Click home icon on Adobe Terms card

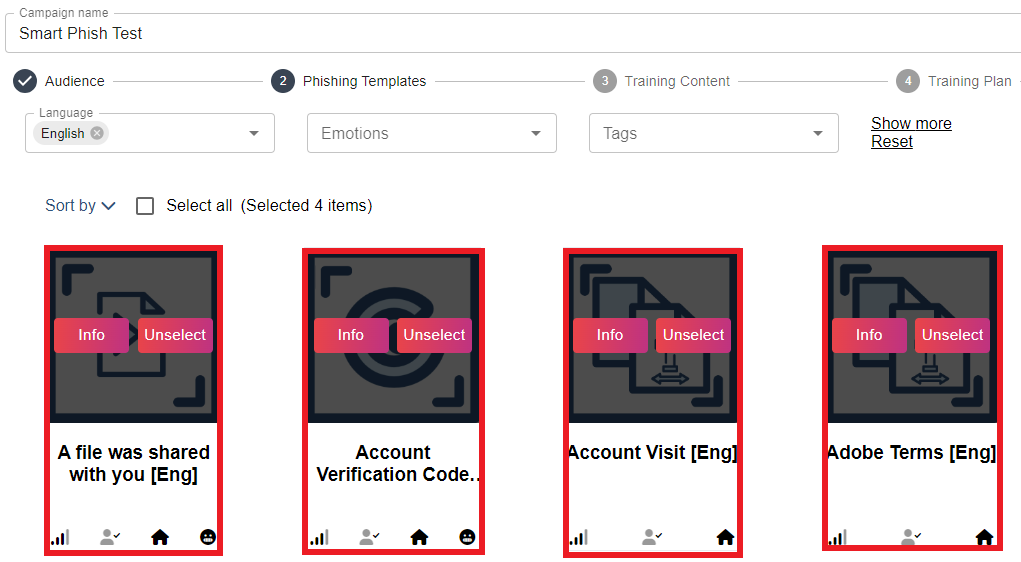pyautogui.click(x=984, y=538)
